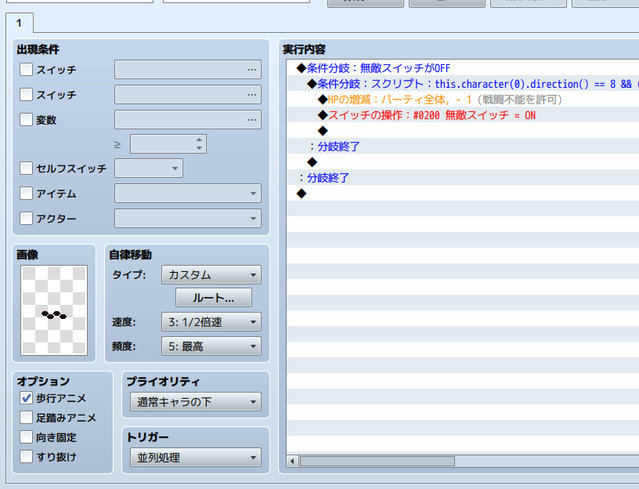
Task: Click the event 画像 thumbnail
Action: point(54,311)
